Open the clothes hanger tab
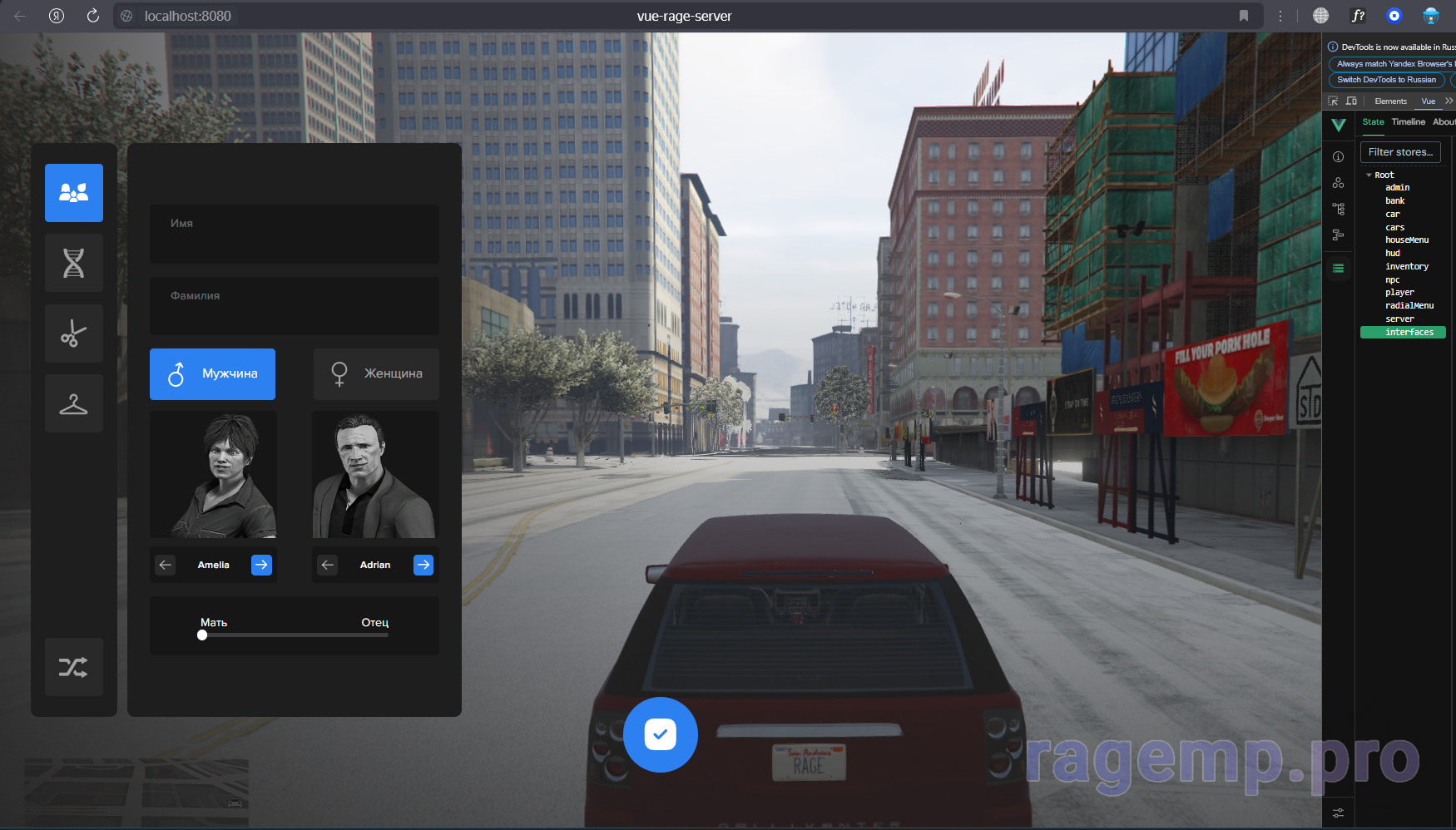1456x830 pixels. pyautogui.click(x=74, y=403)
